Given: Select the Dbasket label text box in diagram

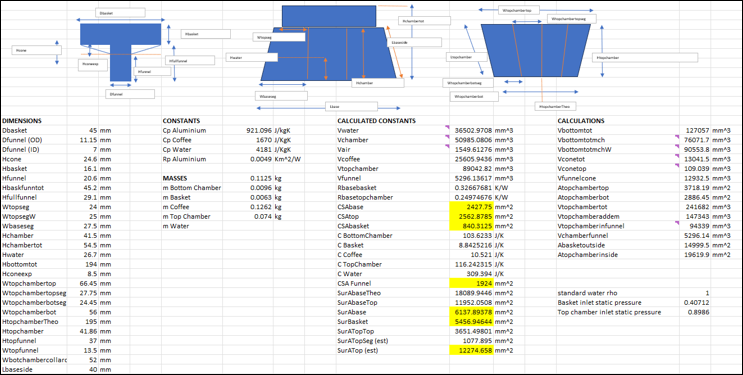Looking at the screenshot, I should click(120, 14).
